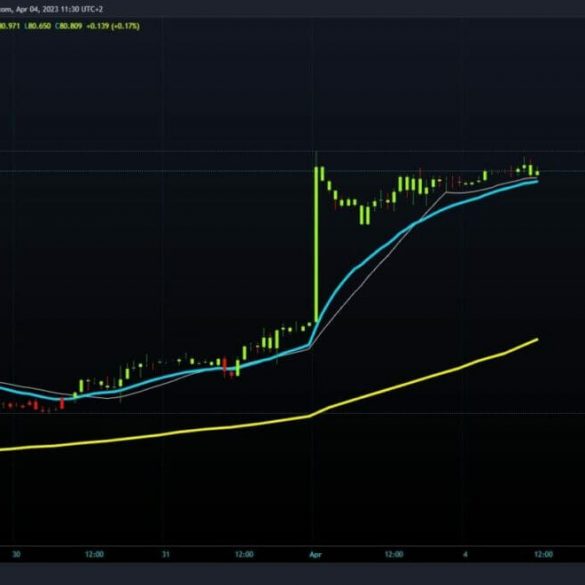The height and width of the screenshot is (585, 585).
Task: Select the tall green candle at Apr open
Action: click(316, 244)
